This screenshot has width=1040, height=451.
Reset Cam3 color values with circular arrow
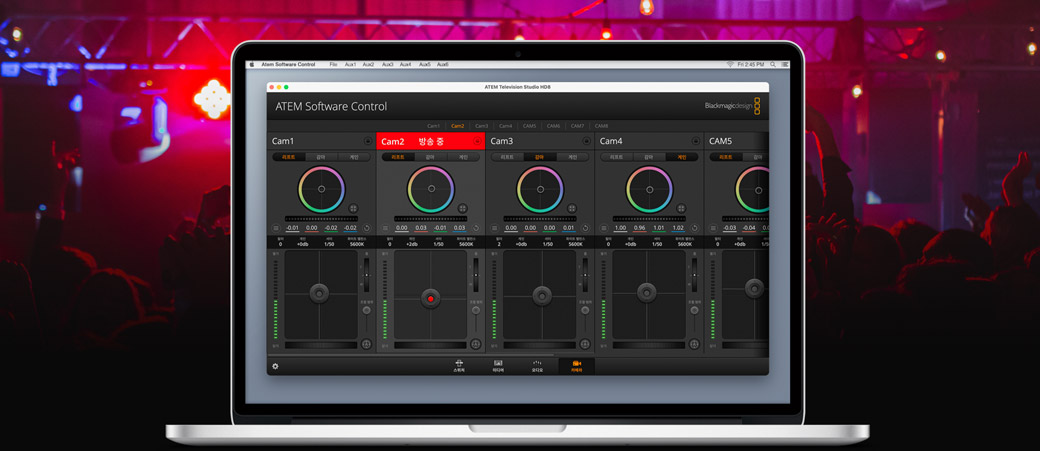pyautogui.click(x=584, y=228)
